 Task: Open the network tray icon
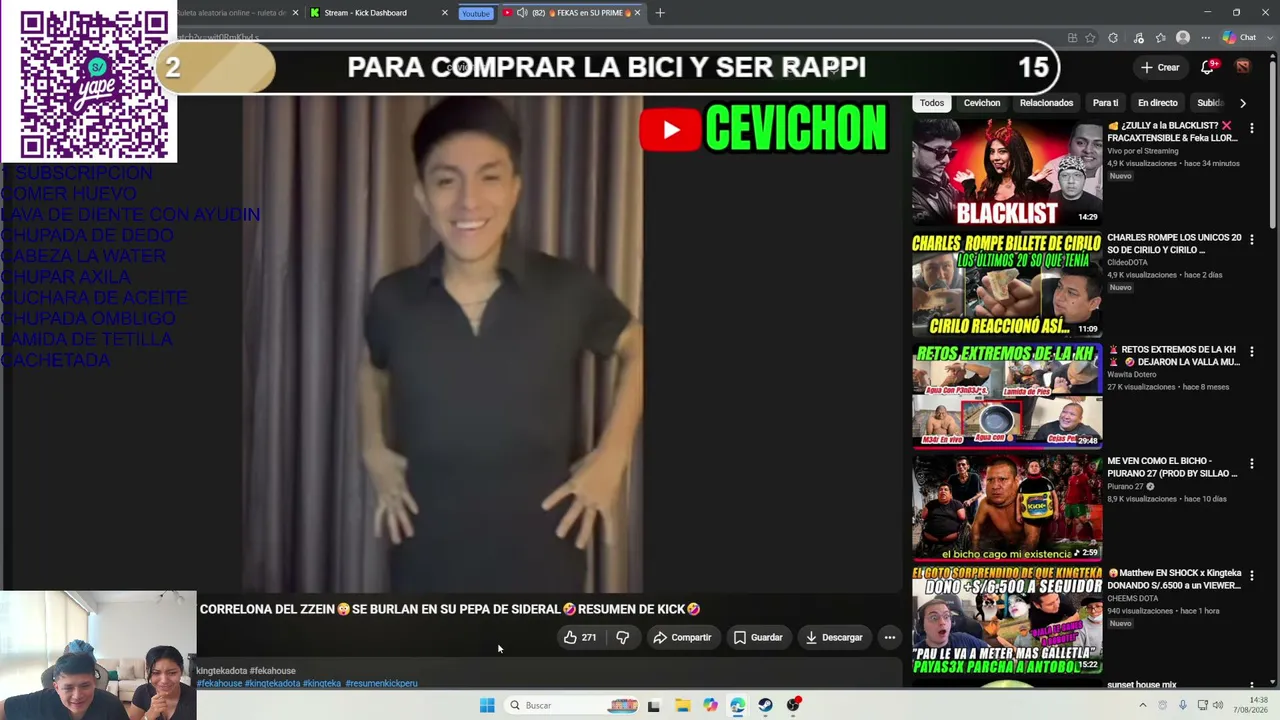point(1202,705)
